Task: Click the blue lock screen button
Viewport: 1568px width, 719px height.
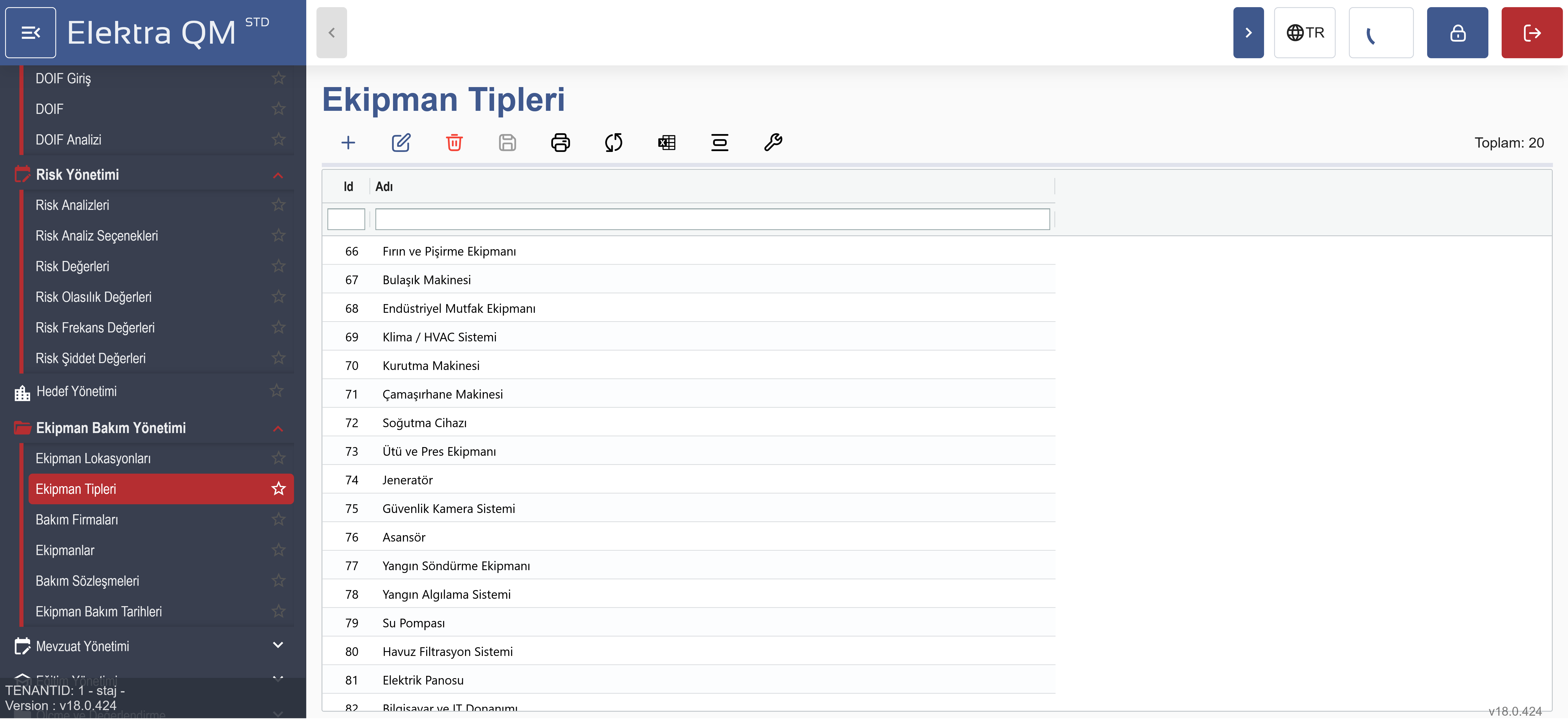Action: pyautogui.click(x=1457, y=33)
